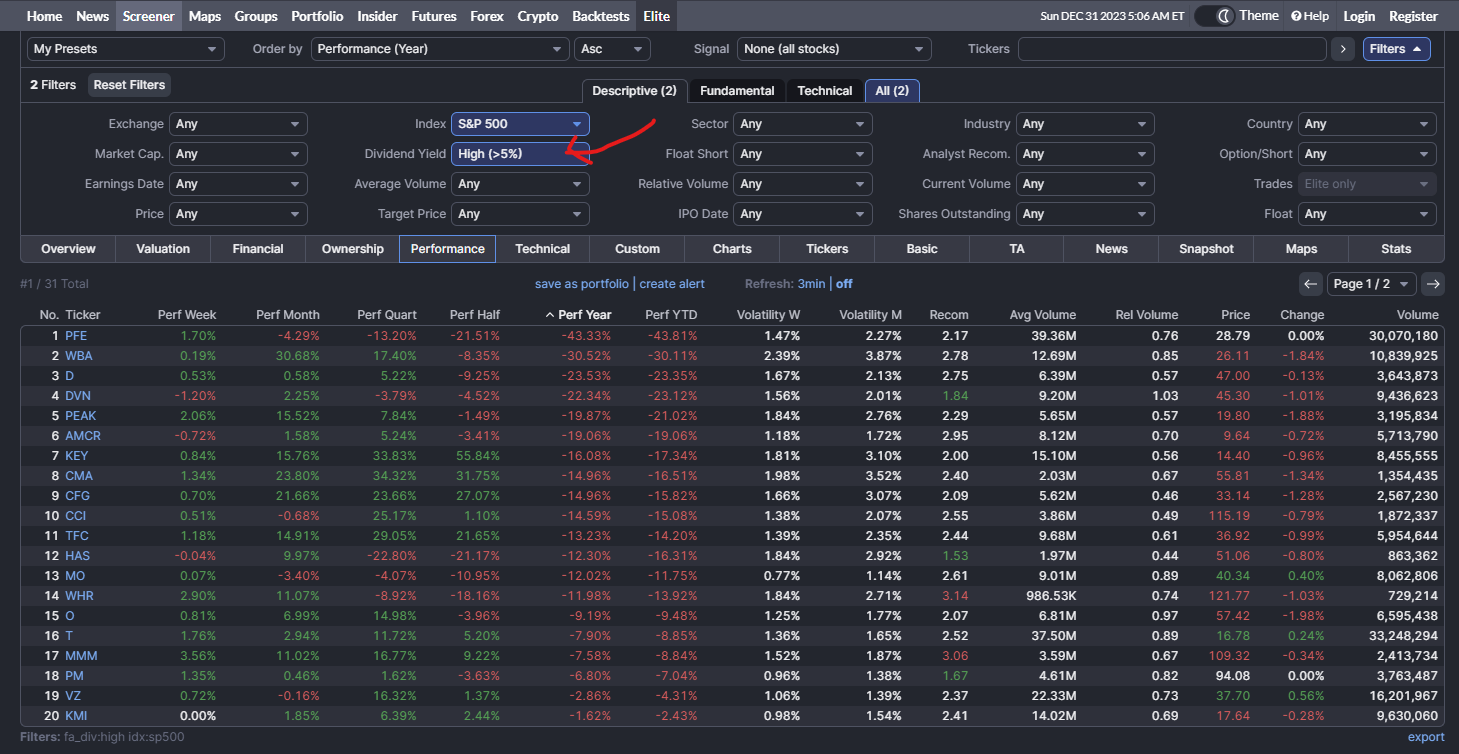Expand the Country filter dropdown
Screen dimensions: 1459x754
[1367, 124]
